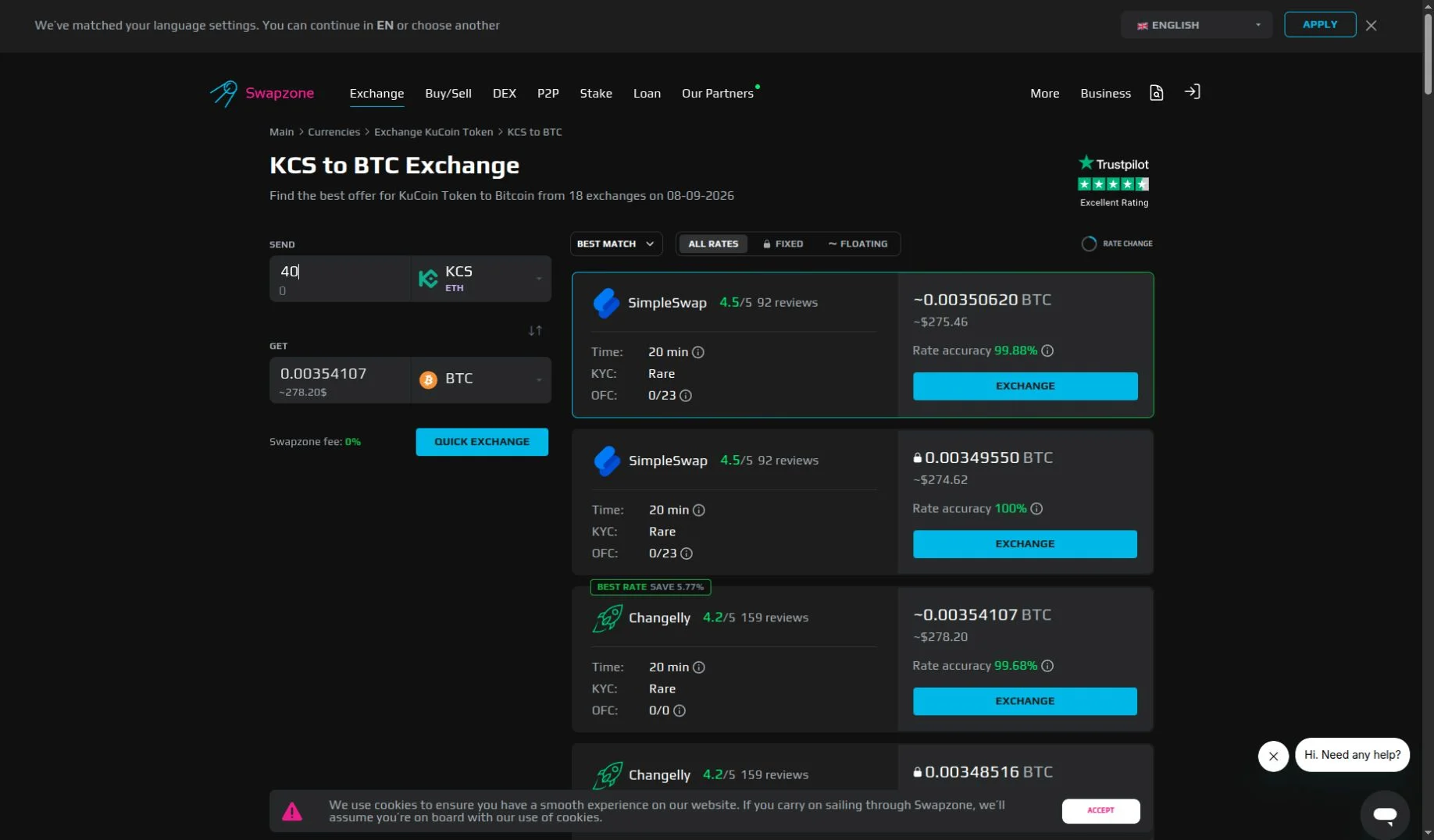
Task: Click fixed-rate SimpleSwap offer logo
Action: coord(607,461)
